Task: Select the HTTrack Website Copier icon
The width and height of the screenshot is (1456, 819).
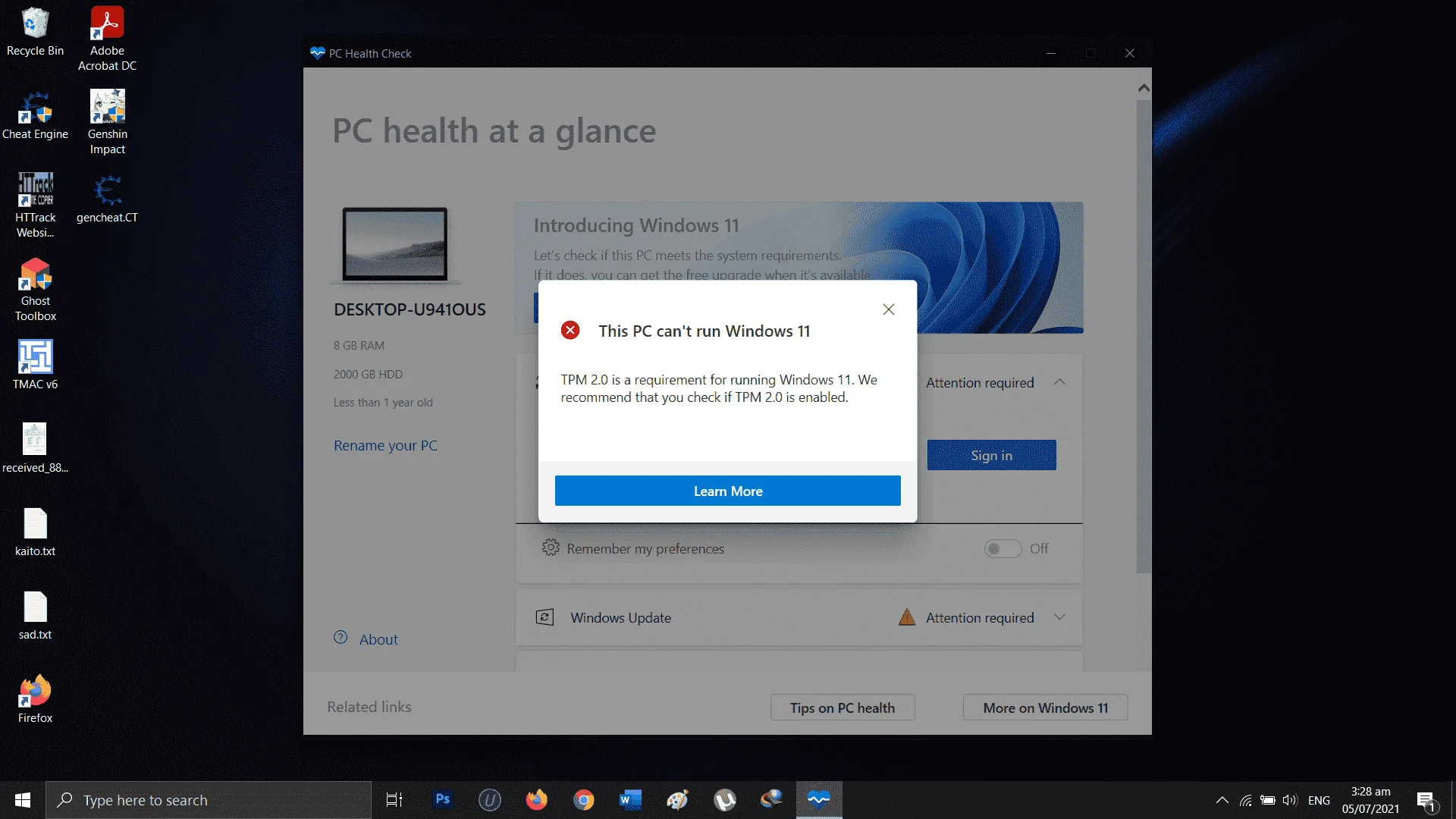Action: [x=35, y=206]
